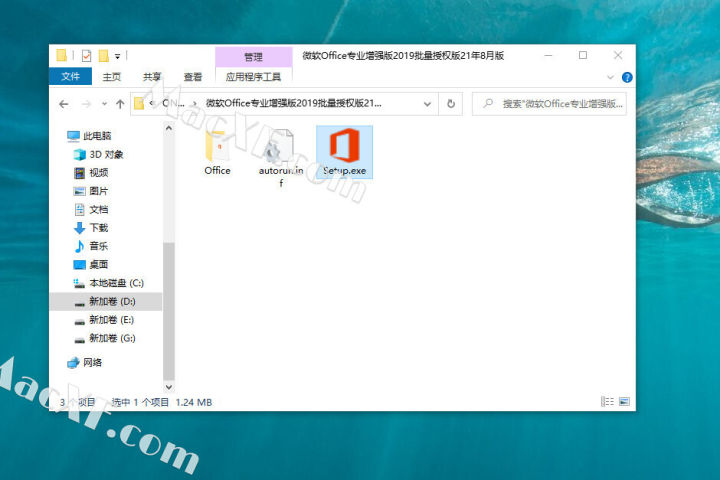Click the navigation pane scrollbar thumb
The width and height of the screenshot is (720, 480).
click(169, 311)
